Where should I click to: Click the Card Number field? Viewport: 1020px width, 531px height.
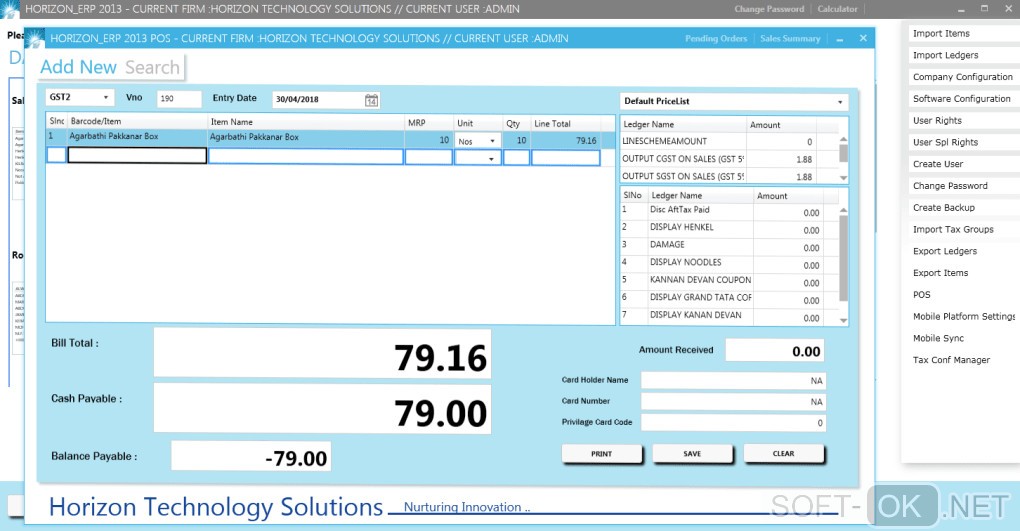(734, 402)
